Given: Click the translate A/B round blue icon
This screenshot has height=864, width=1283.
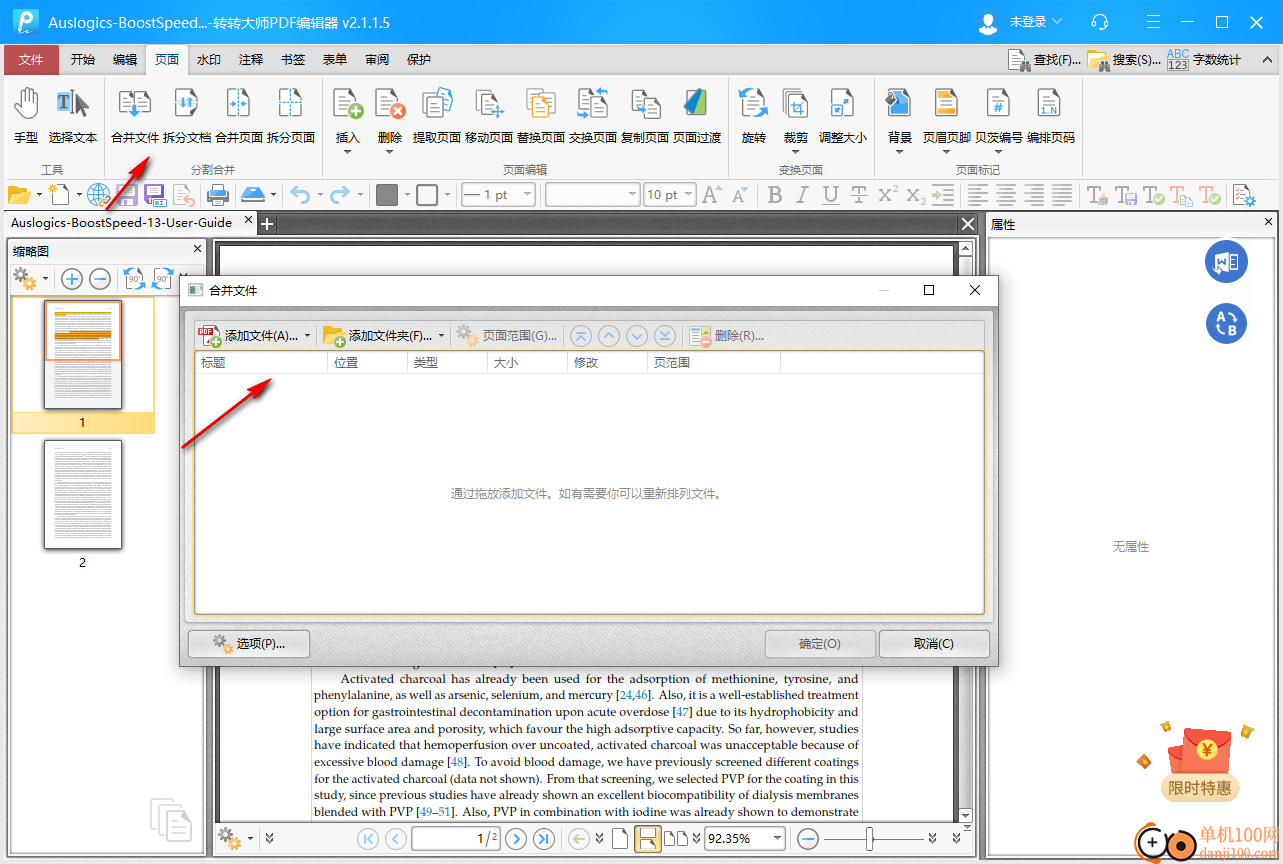Looking at the screenshot, I should coord(1226,323).
